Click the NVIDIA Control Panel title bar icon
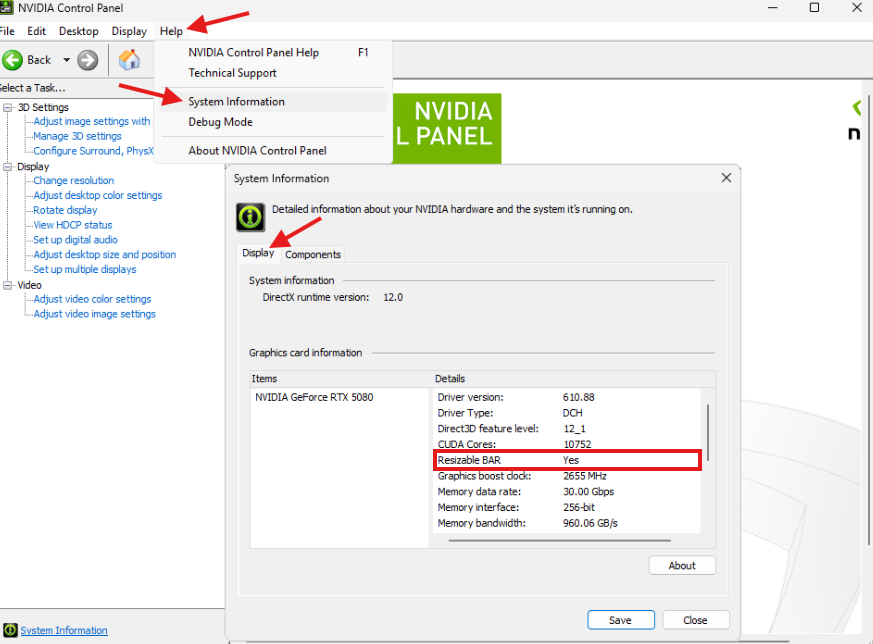Viewport: 873px width, 644px height. point(6,8)
